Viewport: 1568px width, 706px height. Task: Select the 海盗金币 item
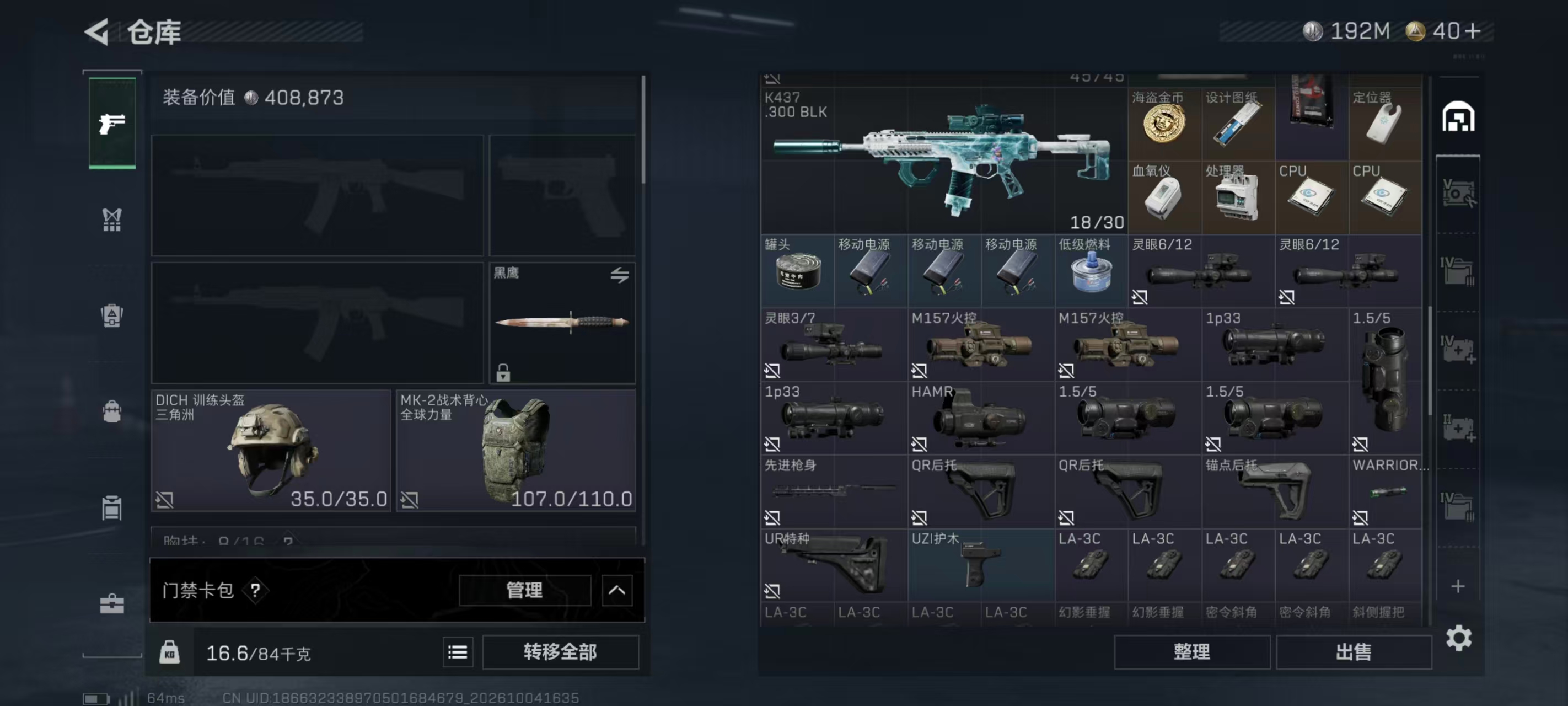[x=1164, y=124]
